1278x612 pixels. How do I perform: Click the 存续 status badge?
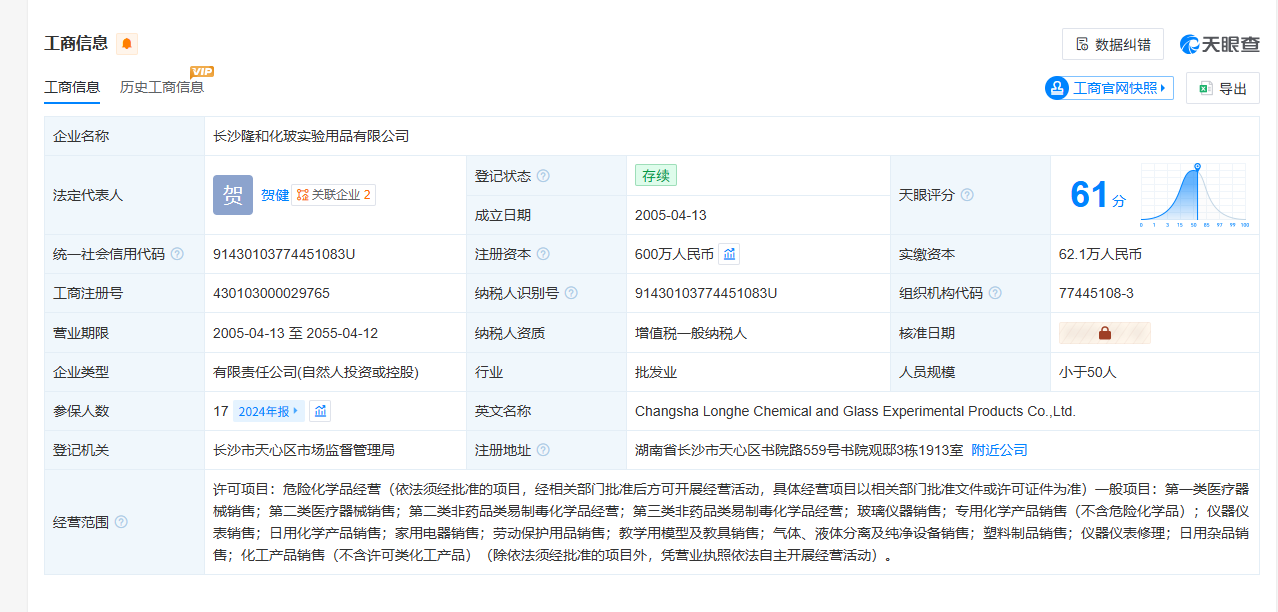point(656,175)
